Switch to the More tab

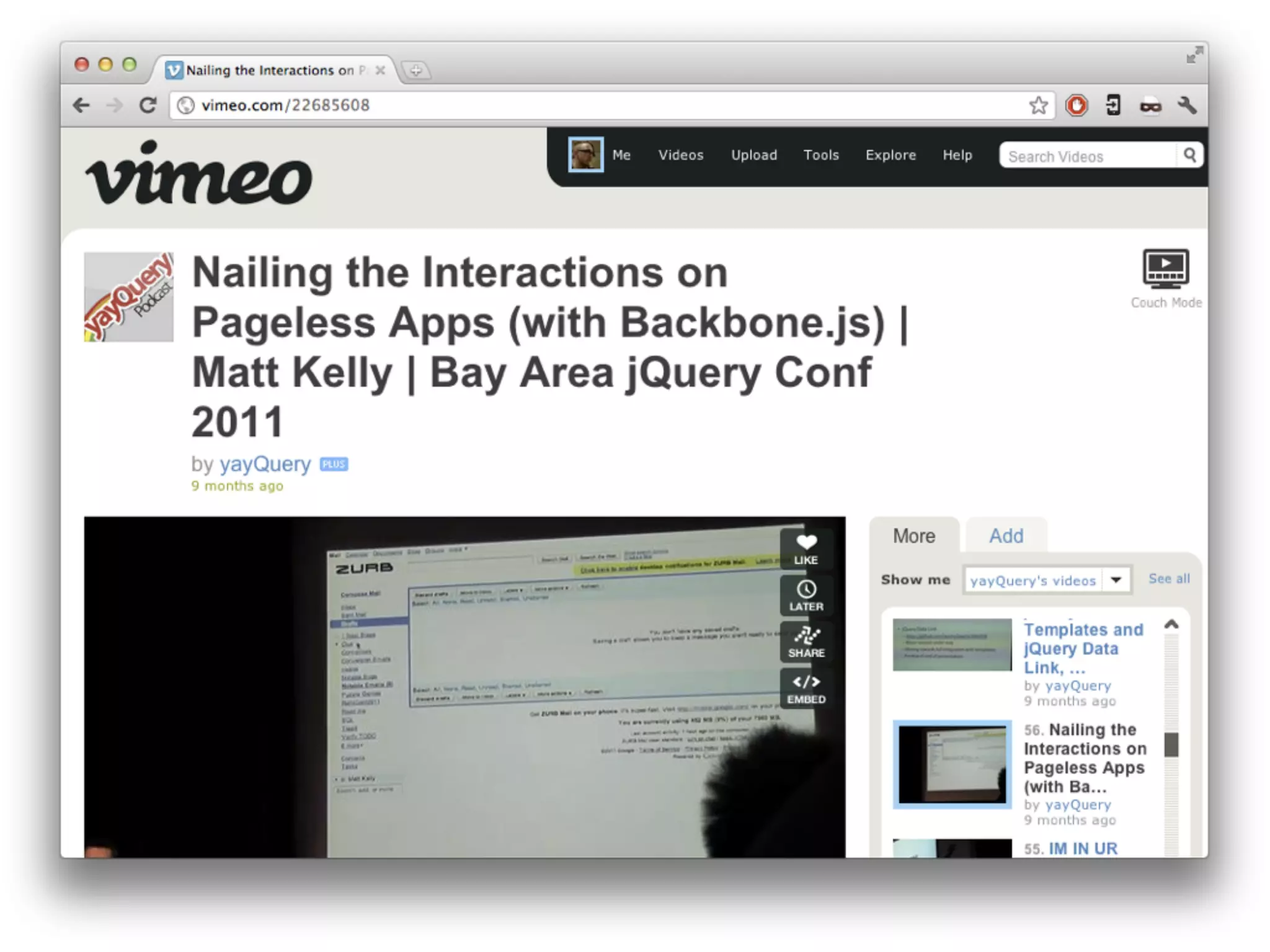pos(914,535)
